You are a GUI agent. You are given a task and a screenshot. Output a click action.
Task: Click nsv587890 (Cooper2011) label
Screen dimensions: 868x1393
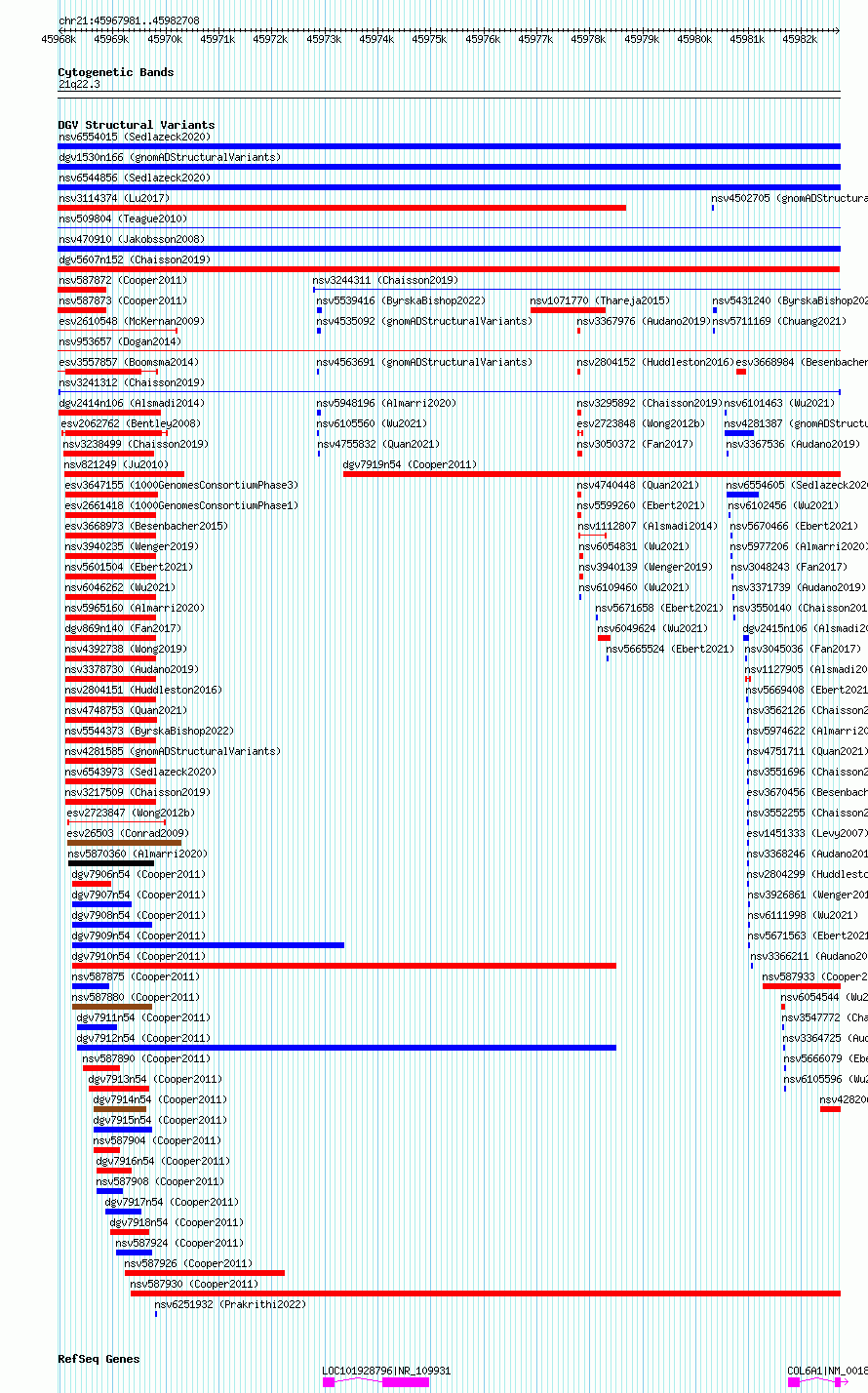click(x=146, y=1058)
